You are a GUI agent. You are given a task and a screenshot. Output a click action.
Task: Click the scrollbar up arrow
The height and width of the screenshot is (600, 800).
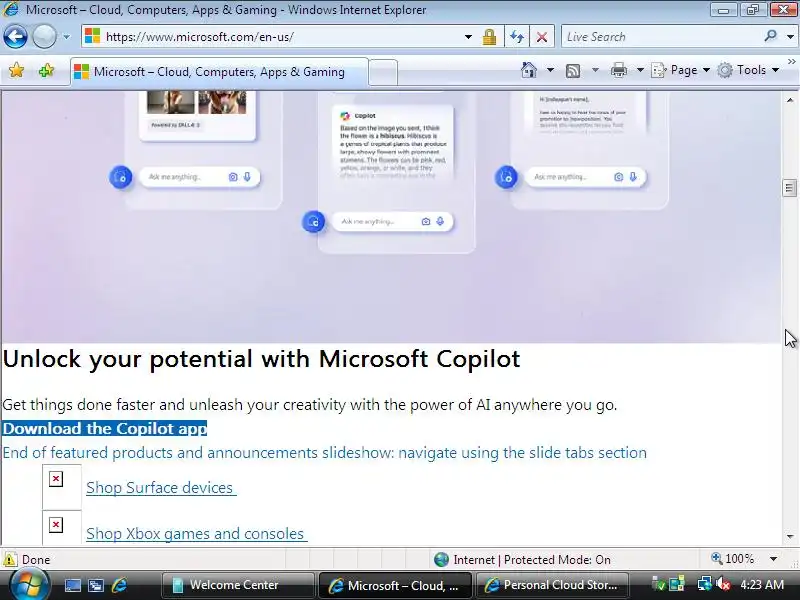click(x=790, y=100)
